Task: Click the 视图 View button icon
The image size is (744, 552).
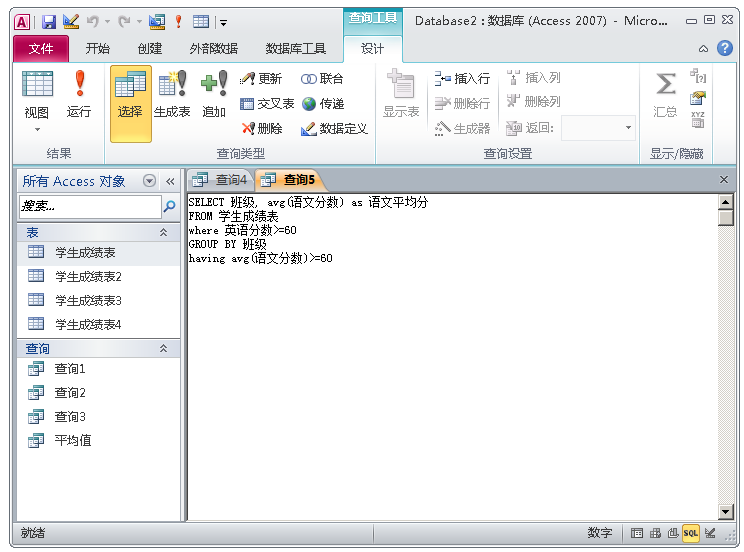Action: pos(37,84)
